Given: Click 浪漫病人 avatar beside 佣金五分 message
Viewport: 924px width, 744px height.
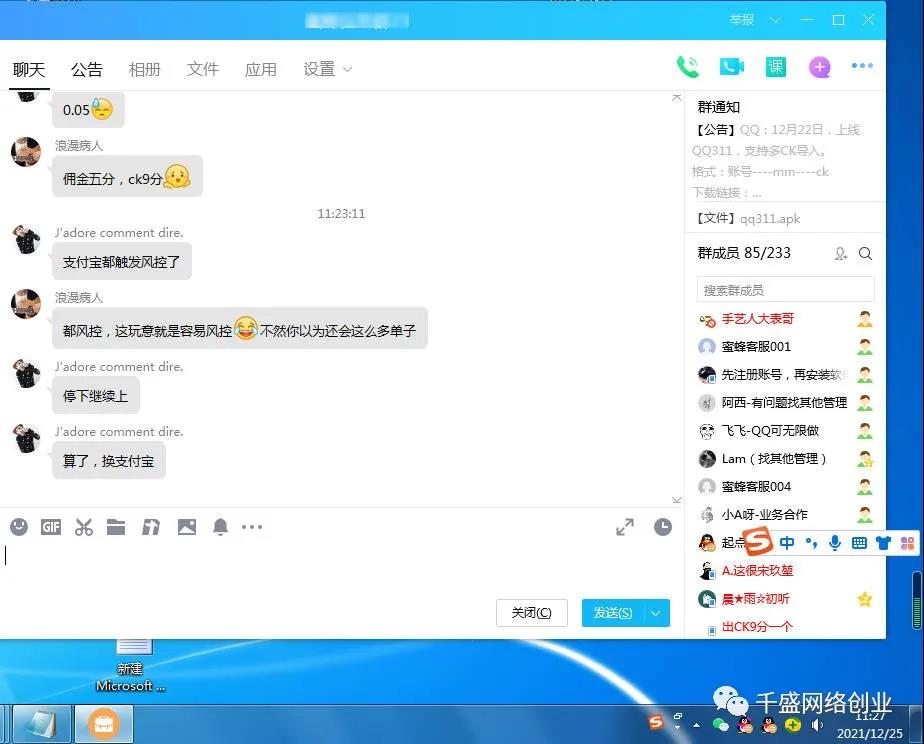Looking at the screenshot, I should tap(27, 152).
